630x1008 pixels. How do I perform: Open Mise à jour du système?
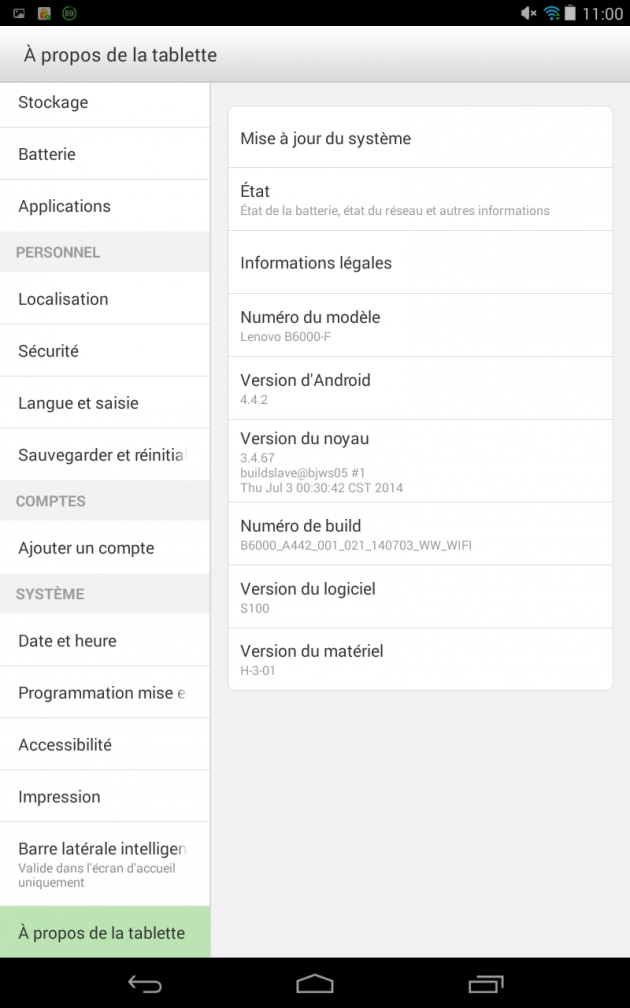tap(420, 138)
